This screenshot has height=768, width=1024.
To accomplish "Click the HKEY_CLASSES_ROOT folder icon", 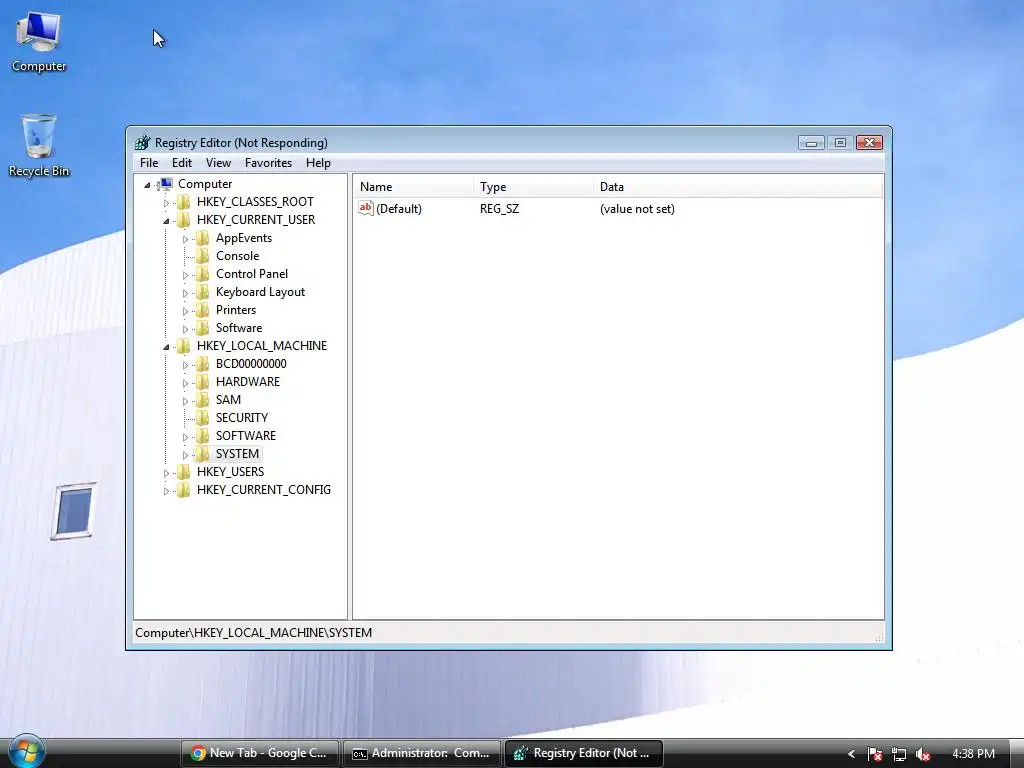I will click(184, 202).
